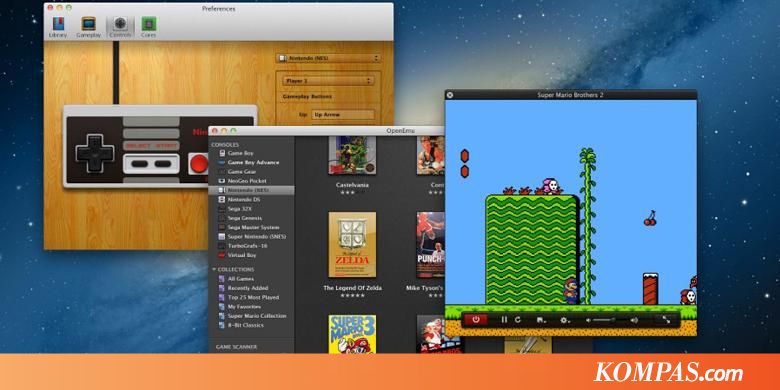Select Game Boy in OpenEmu consoles list
This screenshot has width=780, height=390.
point(251,153)
